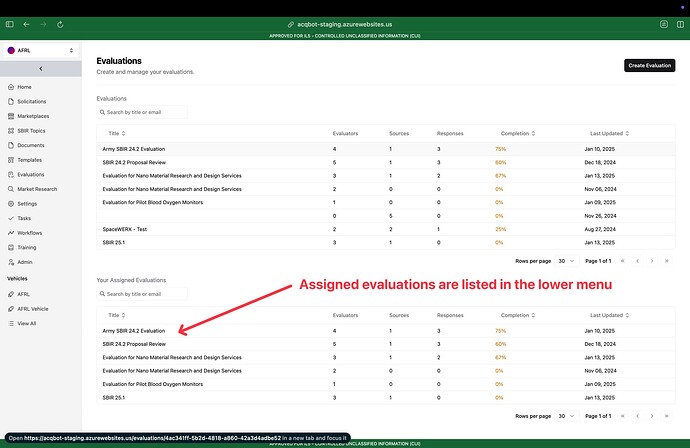The height and width of the screenshot is (448, 690).
Task: Sort assigned table by Title
Action: (117, 315)
